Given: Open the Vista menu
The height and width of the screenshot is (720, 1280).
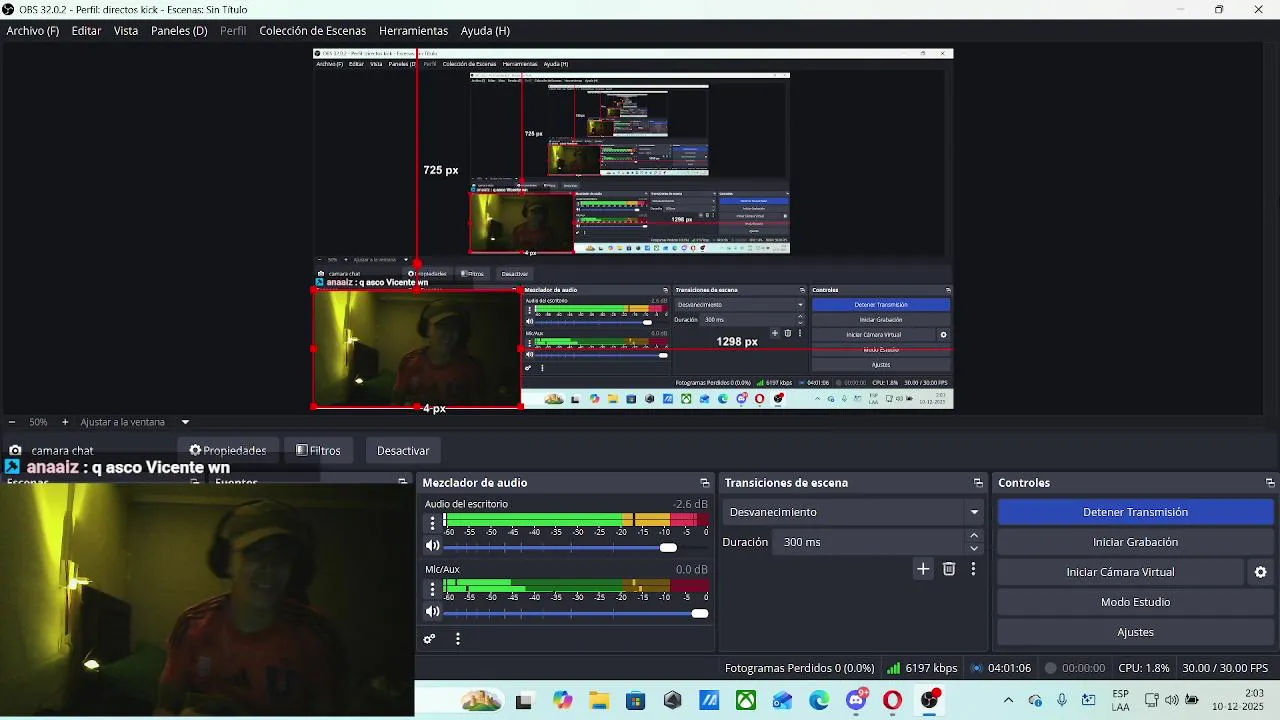Looking at the screenshot, I should point(126,31).
